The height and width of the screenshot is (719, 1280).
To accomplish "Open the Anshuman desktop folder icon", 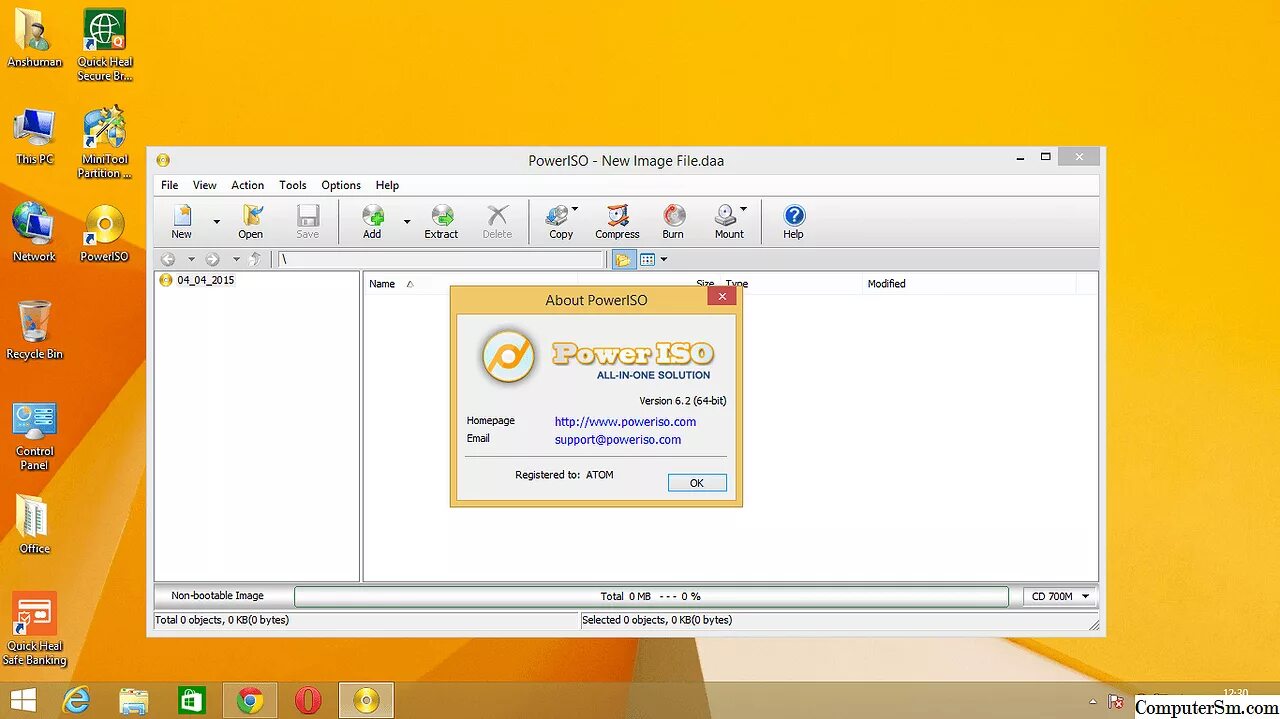I will click(35, 38).
